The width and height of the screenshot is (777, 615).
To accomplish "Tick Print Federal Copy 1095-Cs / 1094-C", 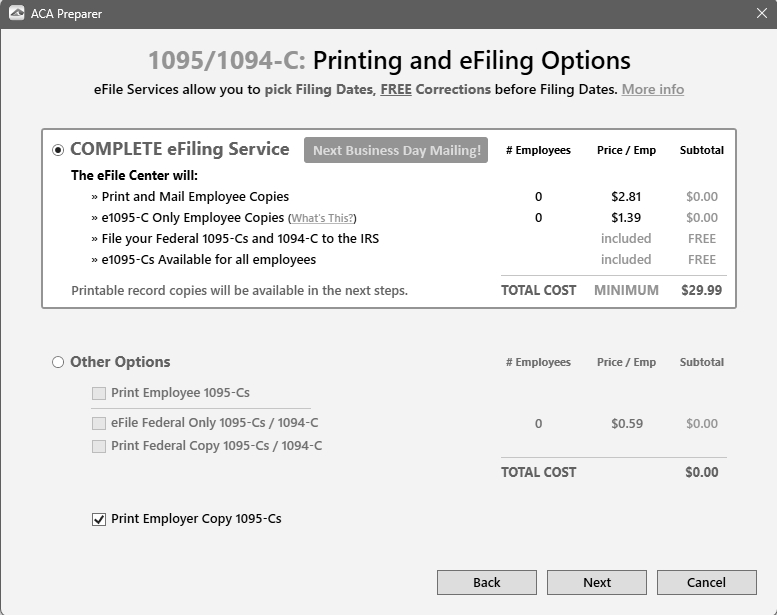I will click(99, 446).
